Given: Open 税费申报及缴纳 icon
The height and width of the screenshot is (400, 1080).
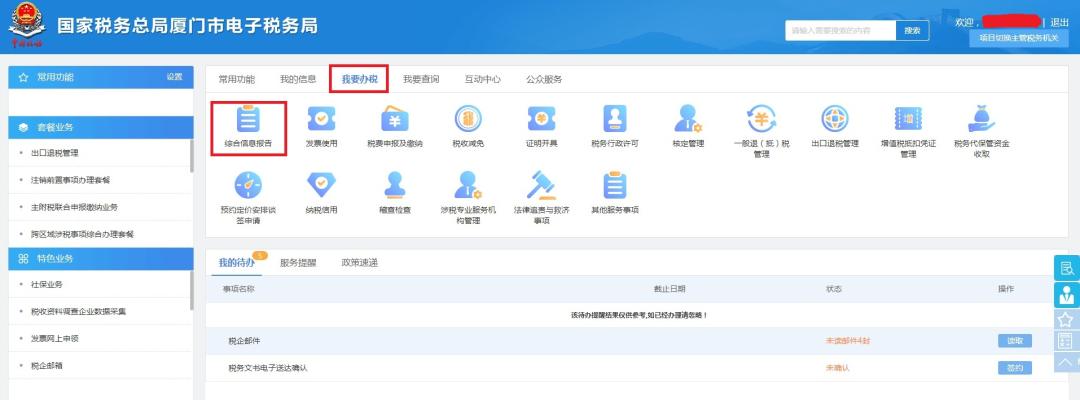Looking at the screenshot, I should coord(395,118).
